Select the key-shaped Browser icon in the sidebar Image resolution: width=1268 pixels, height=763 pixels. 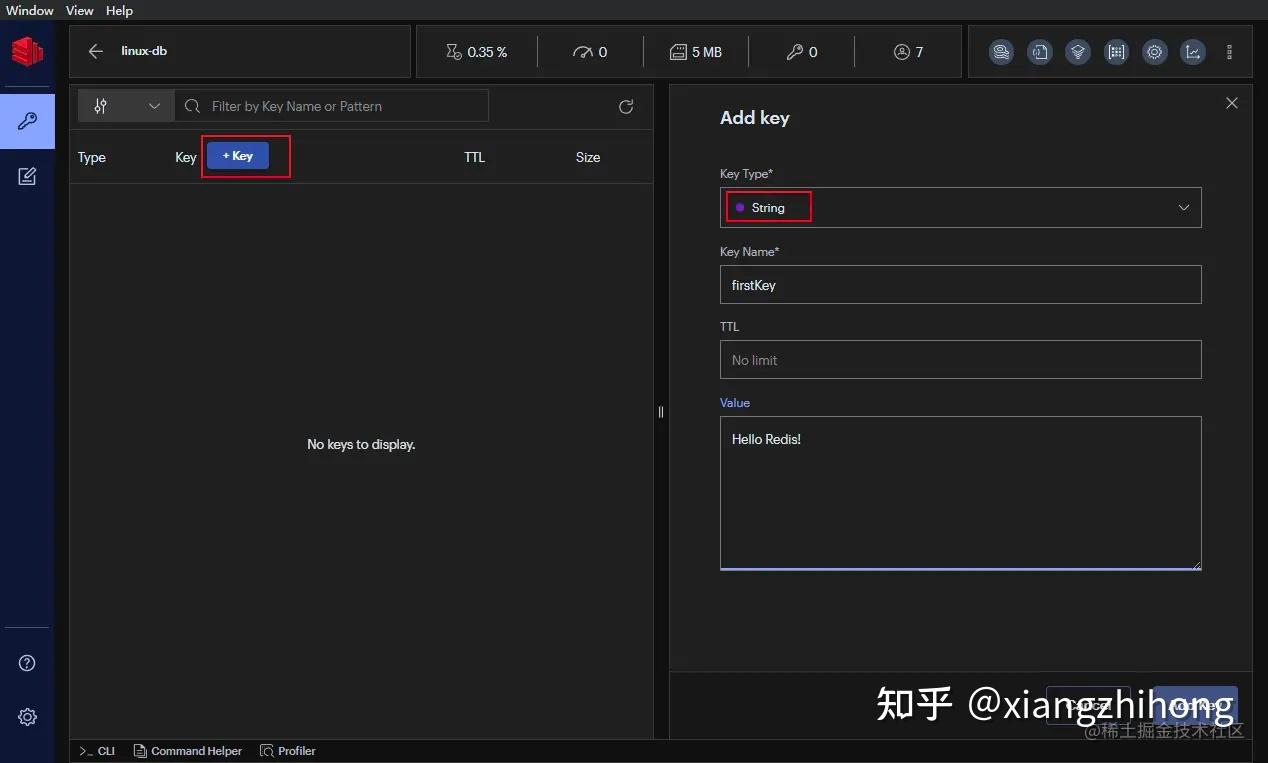click(27, 121)
